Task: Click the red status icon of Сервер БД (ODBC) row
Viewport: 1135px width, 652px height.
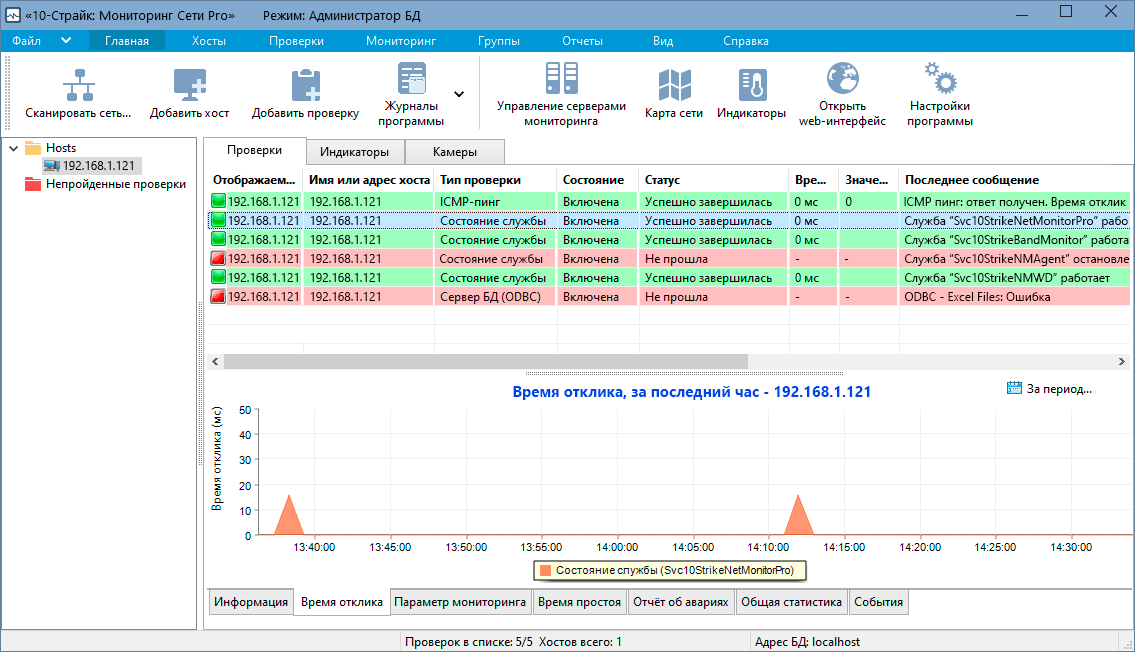Action: tap(218, 296)
